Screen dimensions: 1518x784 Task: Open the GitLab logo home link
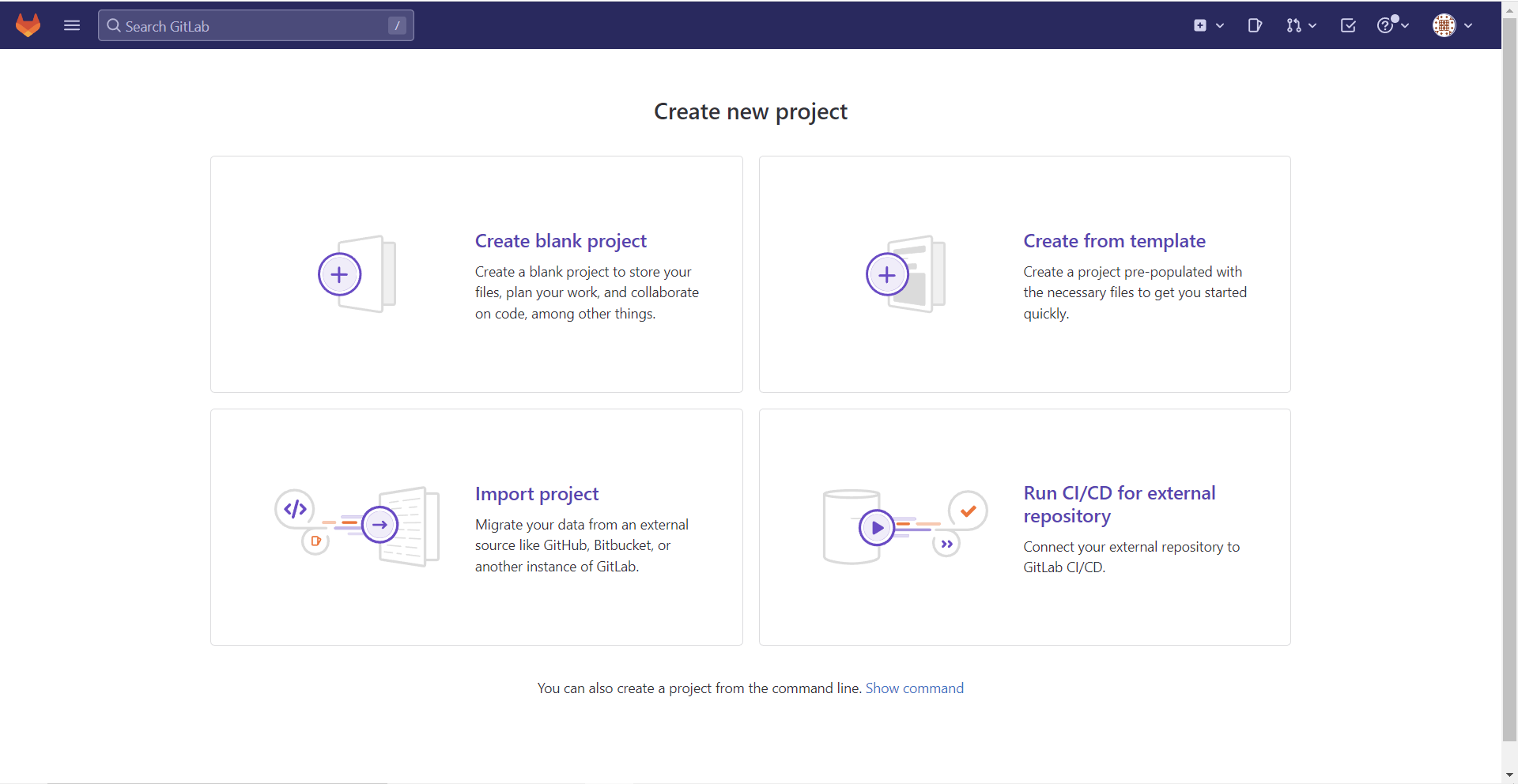pyautogui.click(x=28, y=25)
